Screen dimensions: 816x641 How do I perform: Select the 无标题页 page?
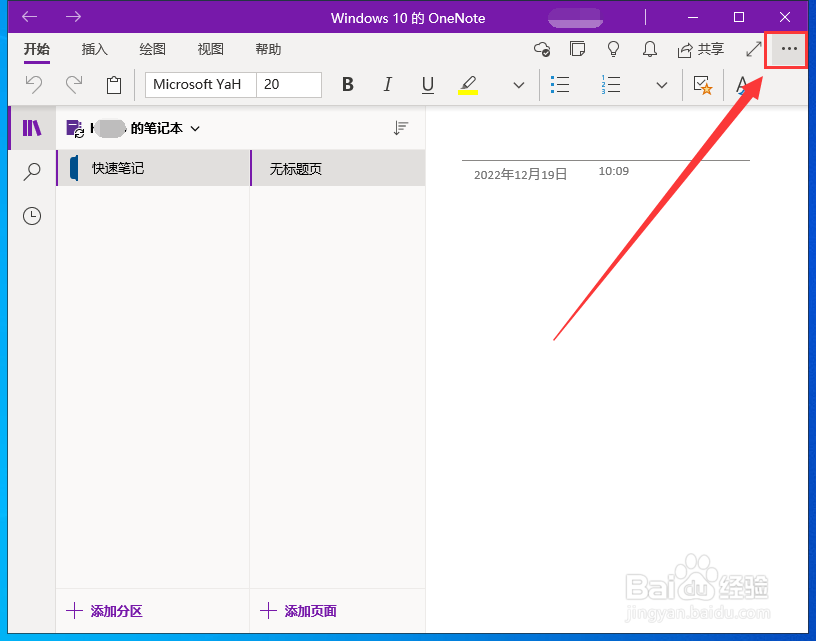coord(338,168)
